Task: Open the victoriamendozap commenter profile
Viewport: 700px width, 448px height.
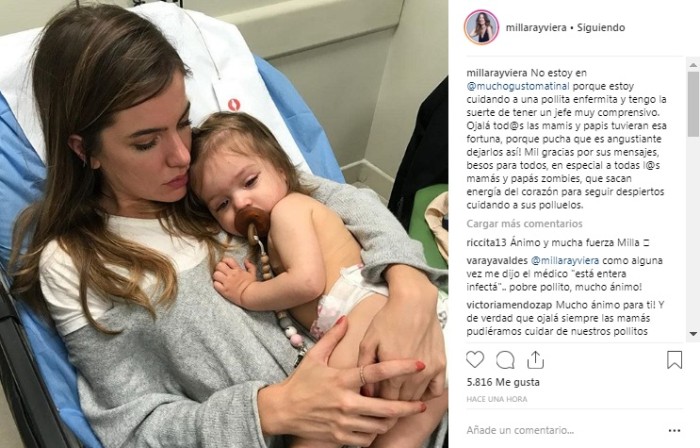Action: (509, 305)
